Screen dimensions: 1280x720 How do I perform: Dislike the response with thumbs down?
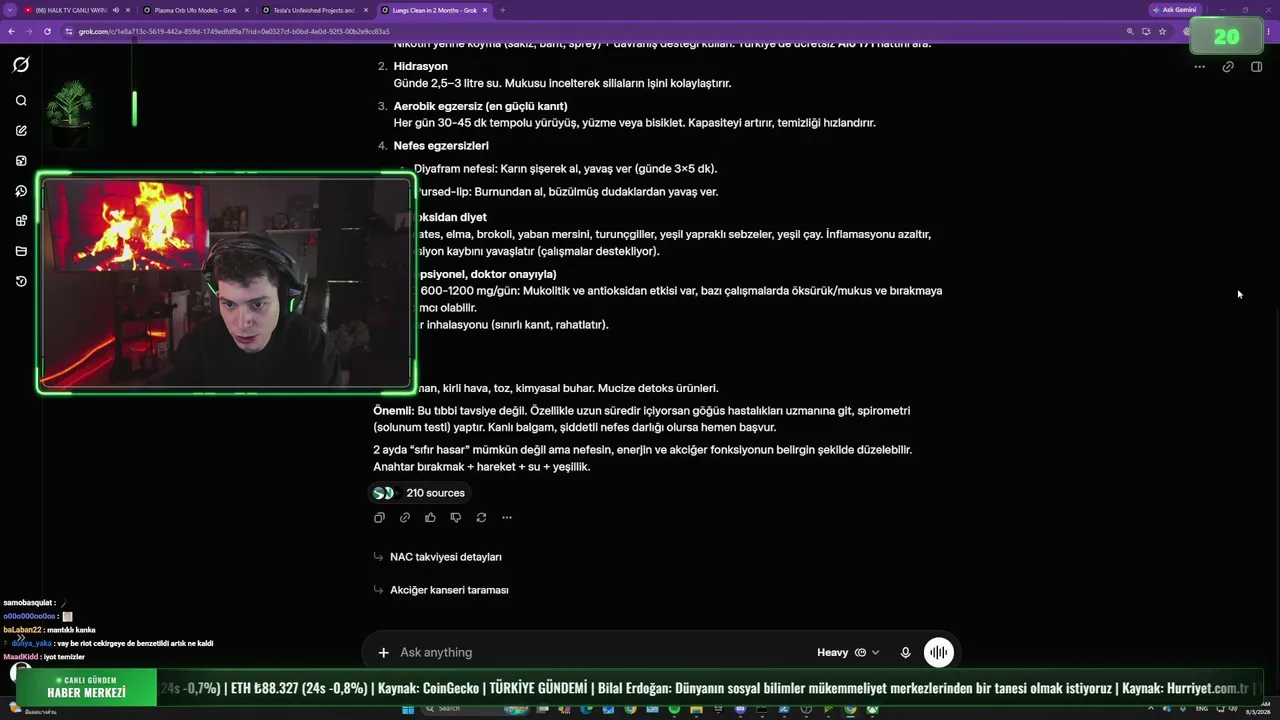pyautogui.click(x=456, y=518)
